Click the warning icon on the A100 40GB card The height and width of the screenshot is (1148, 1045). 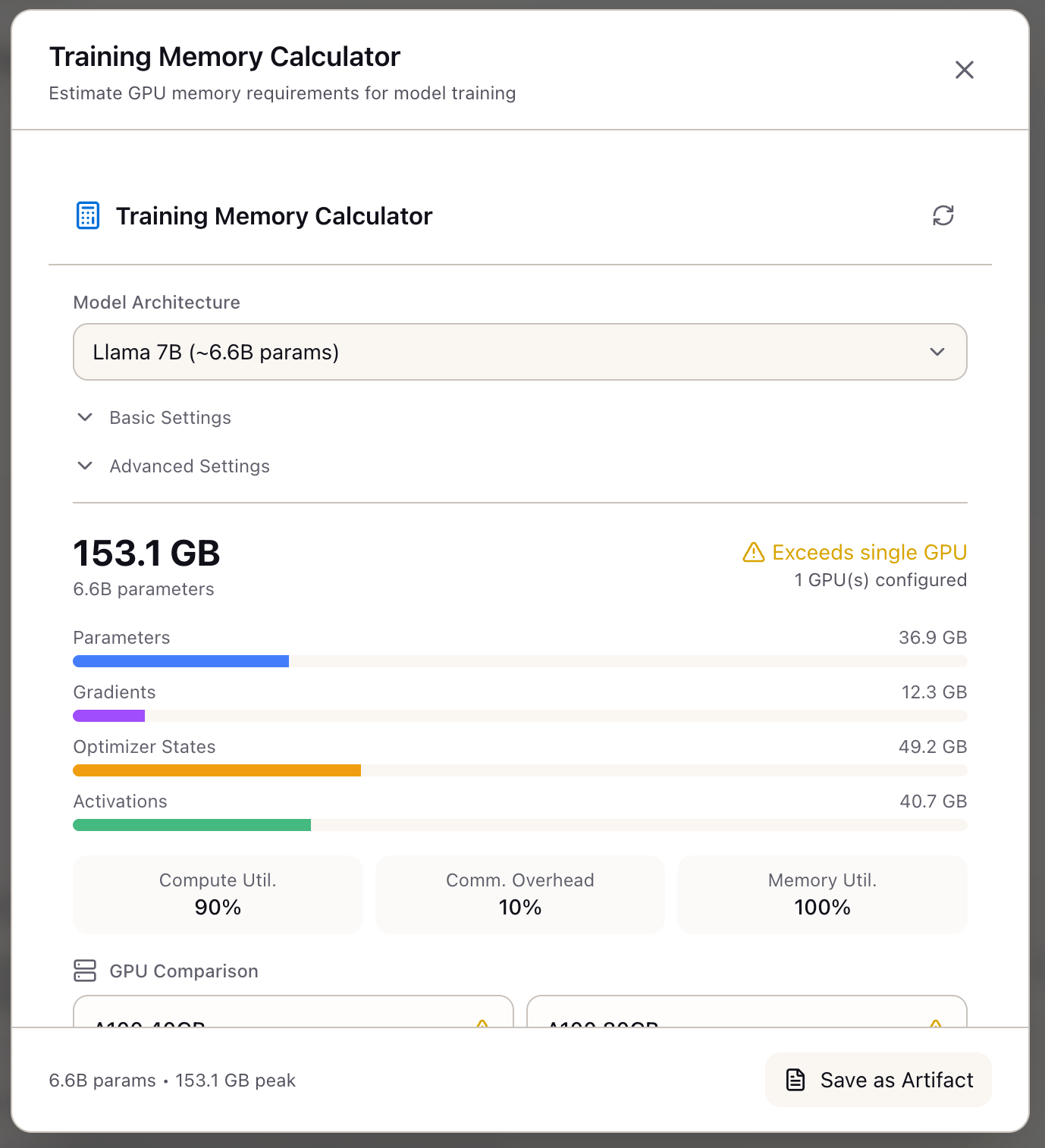(483, 1024)
